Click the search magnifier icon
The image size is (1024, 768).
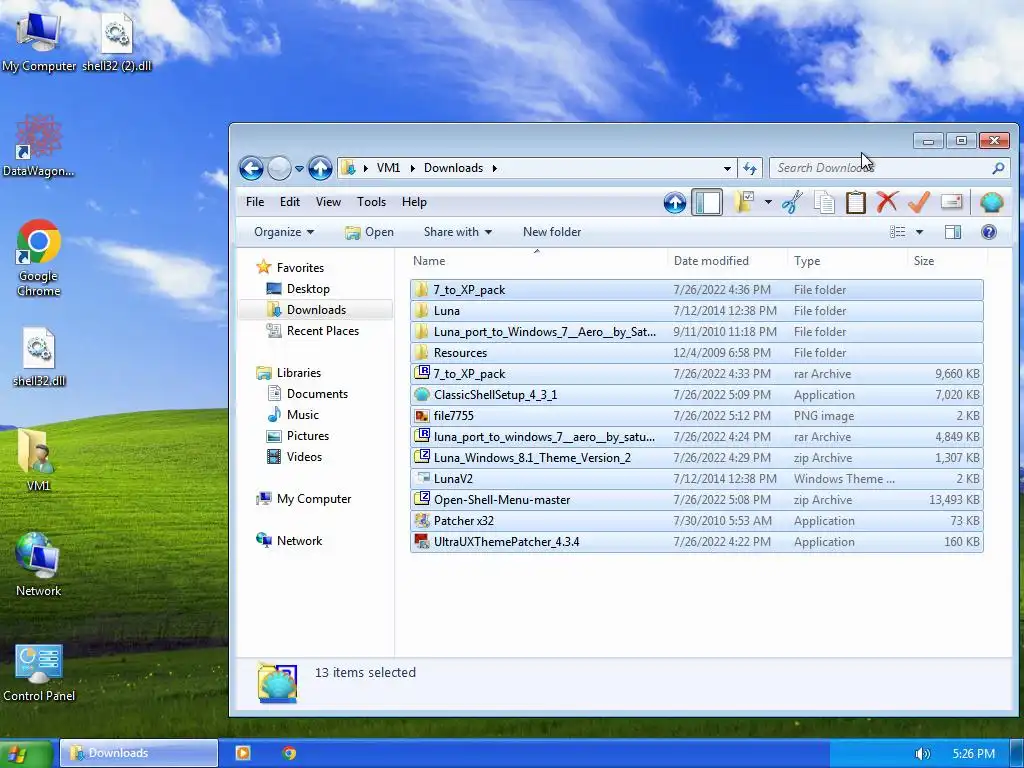(x=998, y=168)
